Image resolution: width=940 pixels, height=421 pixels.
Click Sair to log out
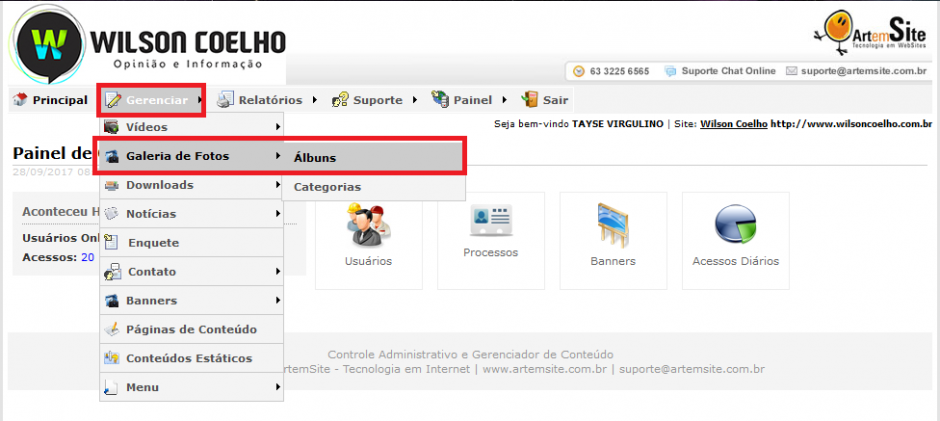[544, 100]
